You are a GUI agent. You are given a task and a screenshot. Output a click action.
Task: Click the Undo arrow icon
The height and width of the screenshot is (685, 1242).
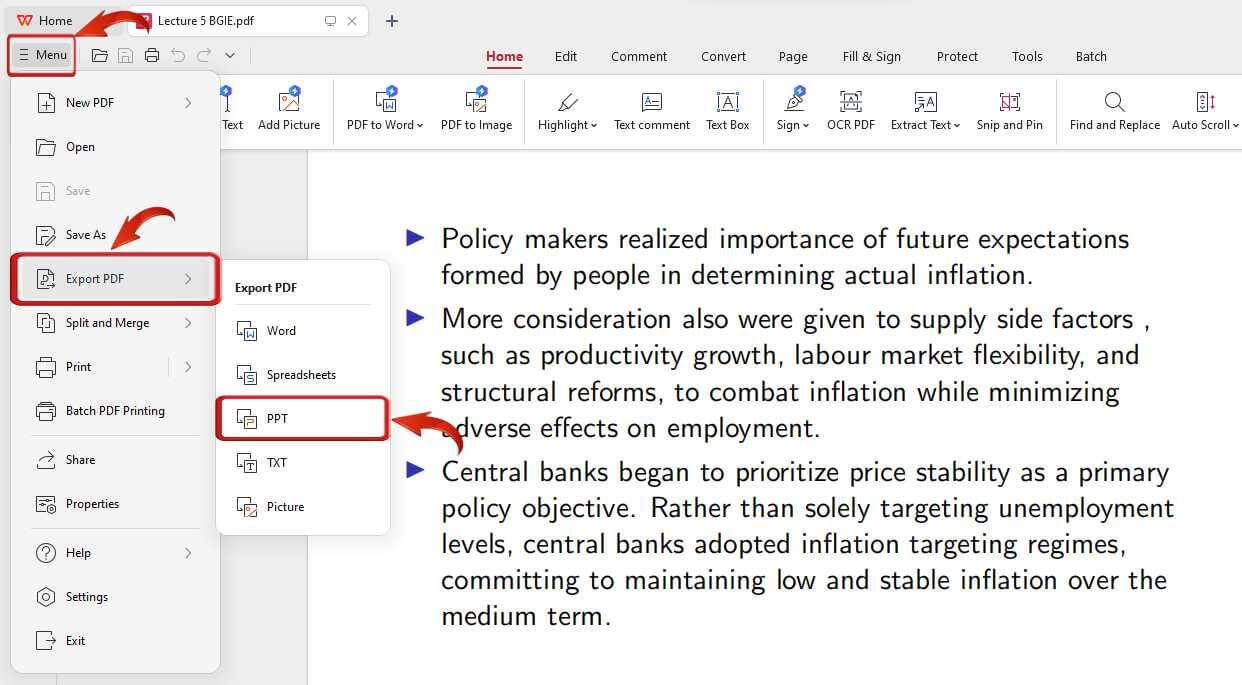[178, 56]
